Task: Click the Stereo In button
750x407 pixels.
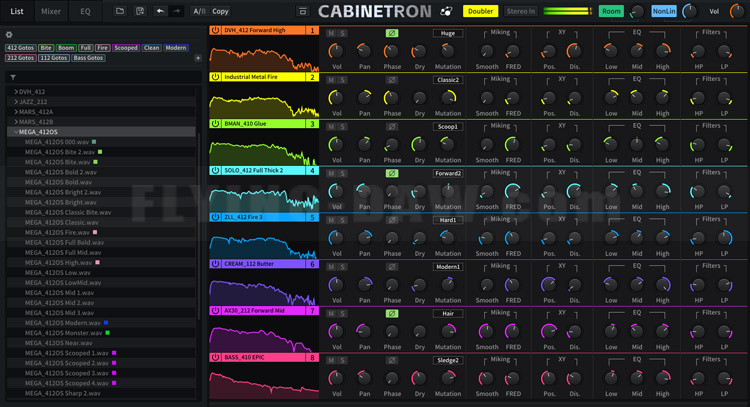Action: pyautogui.click(x=520, y=11)
